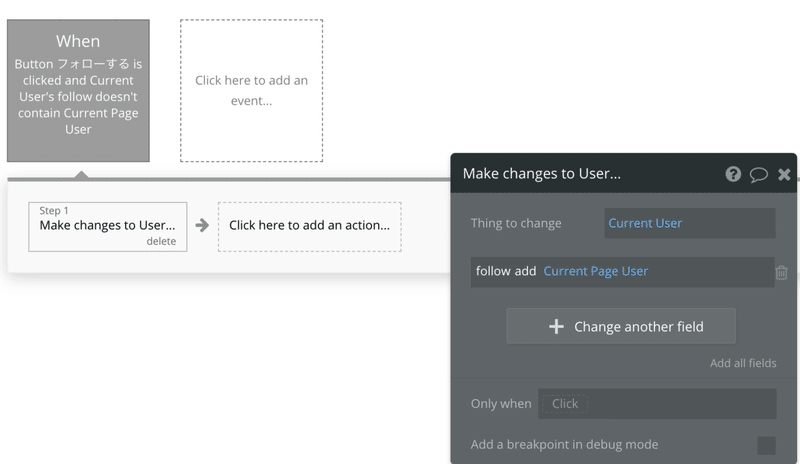Click the 'Make changes to User...' panel title
Screen dimensions: 800x464
(x=541, y=174)
